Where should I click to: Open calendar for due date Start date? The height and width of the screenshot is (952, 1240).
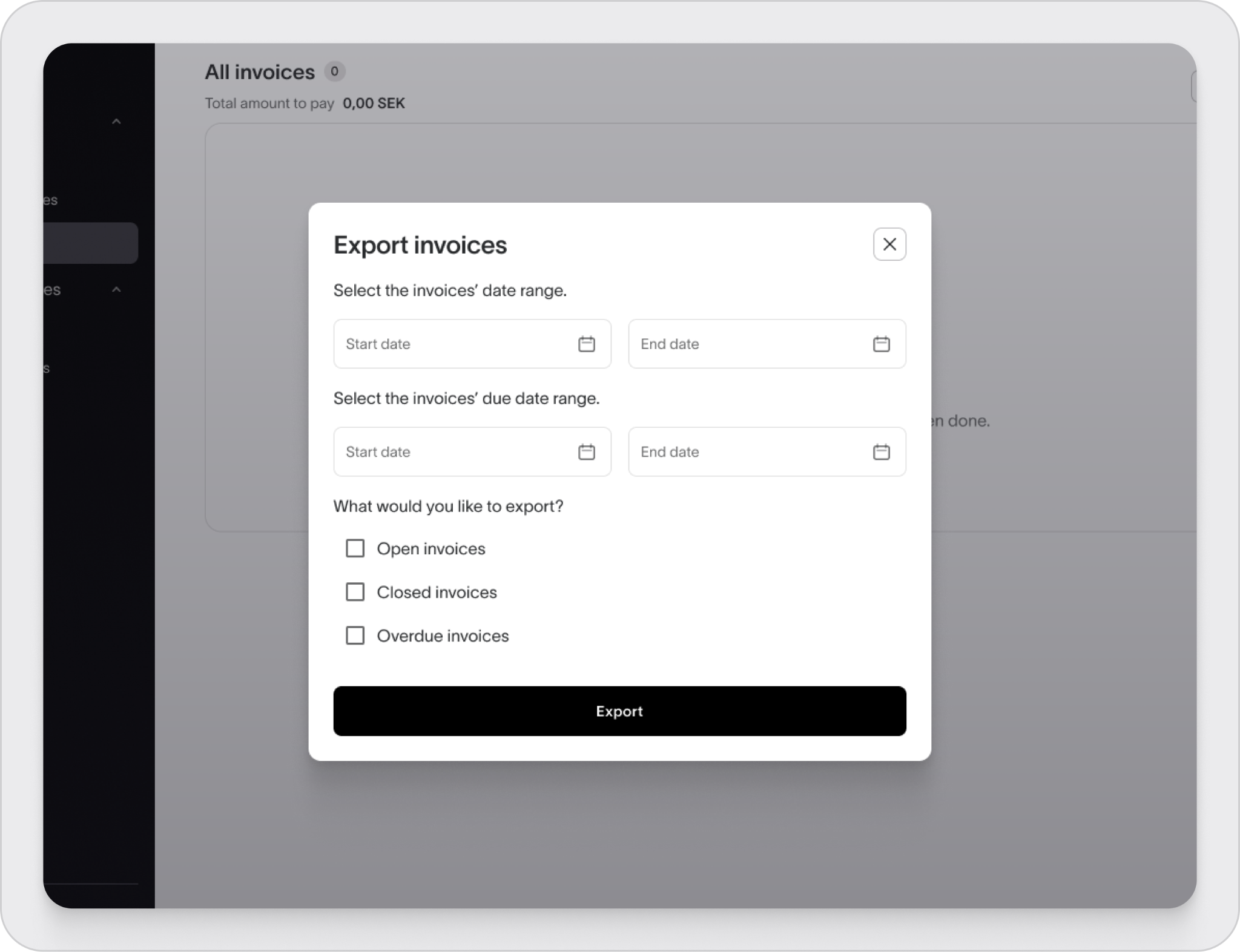tap(586, 451)
